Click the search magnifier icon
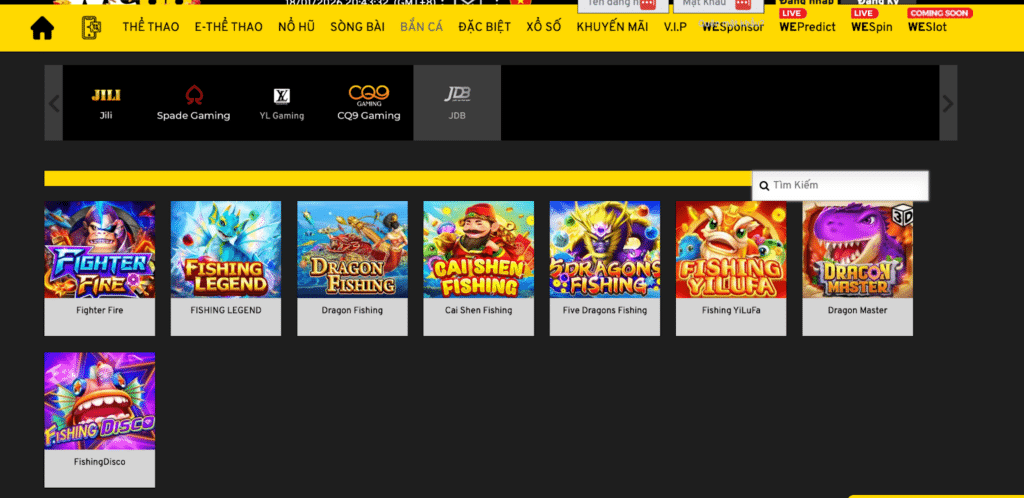This screenshot has width=1024, height=498. pos(764,186)
